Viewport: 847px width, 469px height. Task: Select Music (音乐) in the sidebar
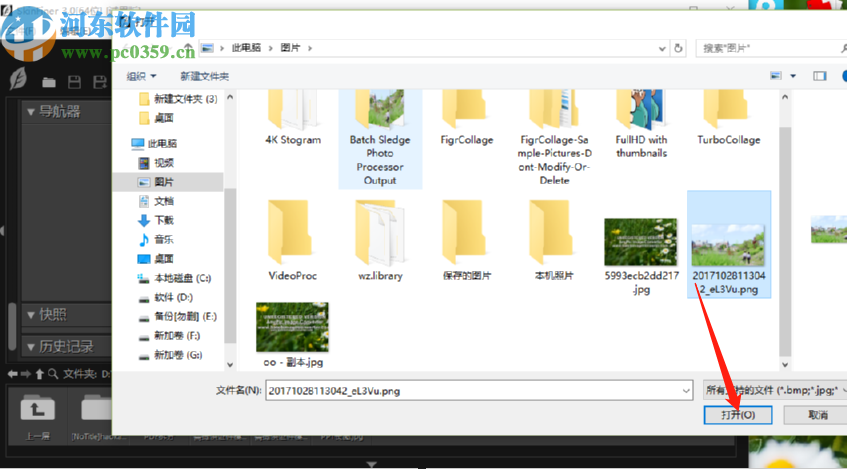coord(156,239)
